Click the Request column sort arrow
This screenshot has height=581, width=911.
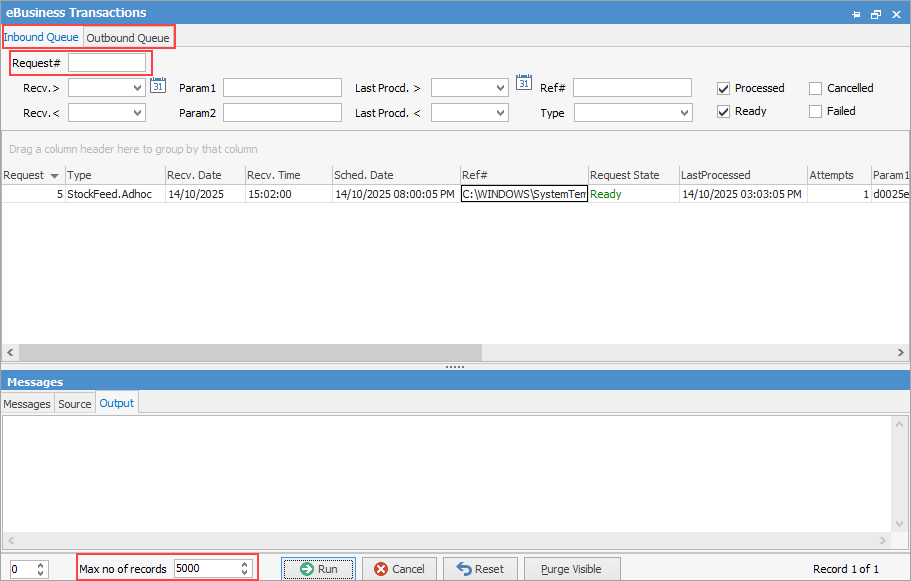pyautogui.click(x=54, y=176)
